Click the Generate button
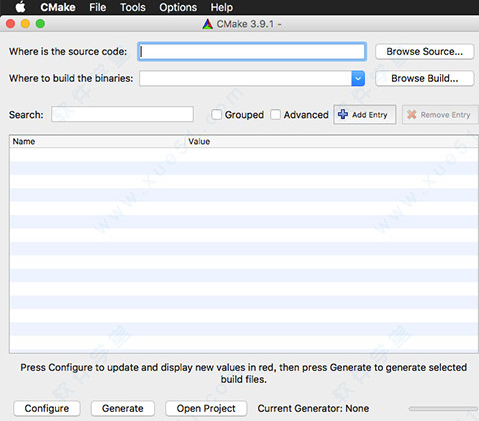The image size is (479, 421). pyautogui.click(x=123, y=408)
